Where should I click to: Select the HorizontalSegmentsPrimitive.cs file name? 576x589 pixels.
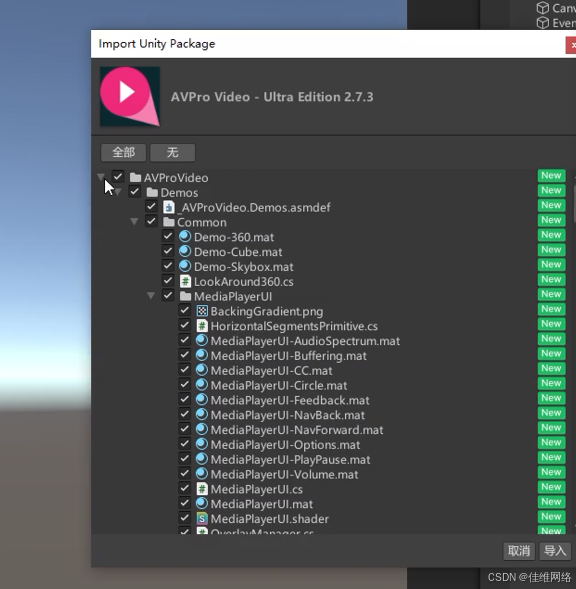[294, 326]
